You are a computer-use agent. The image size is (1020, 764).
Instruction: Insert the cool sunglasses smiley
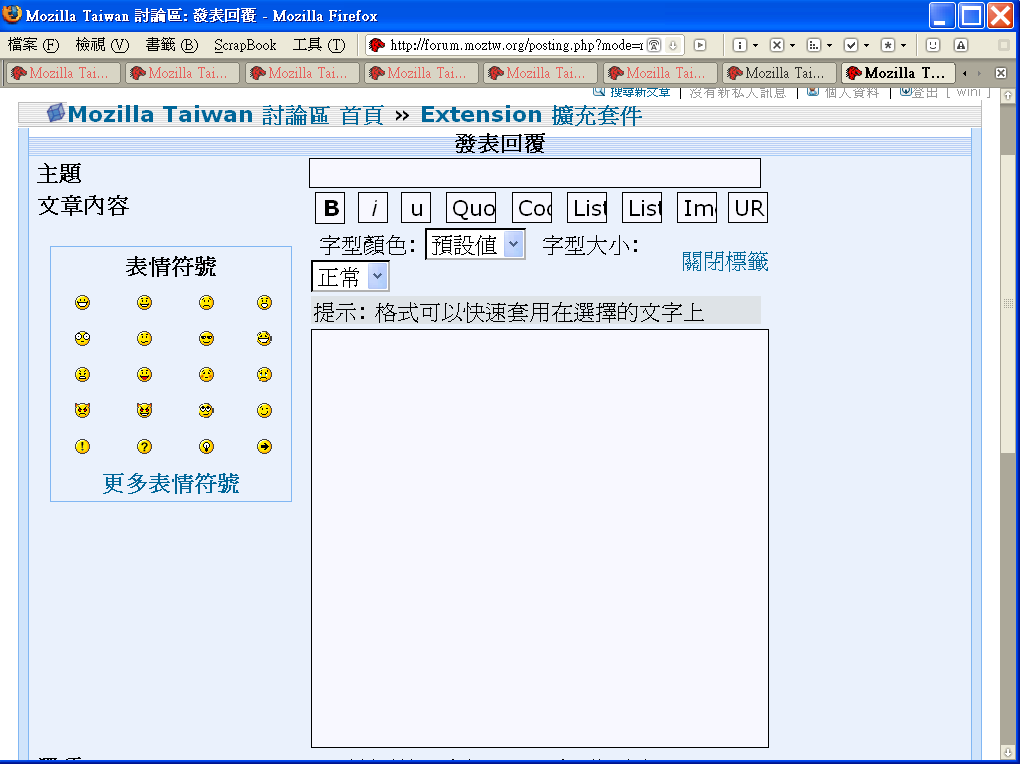click(206, 338)
